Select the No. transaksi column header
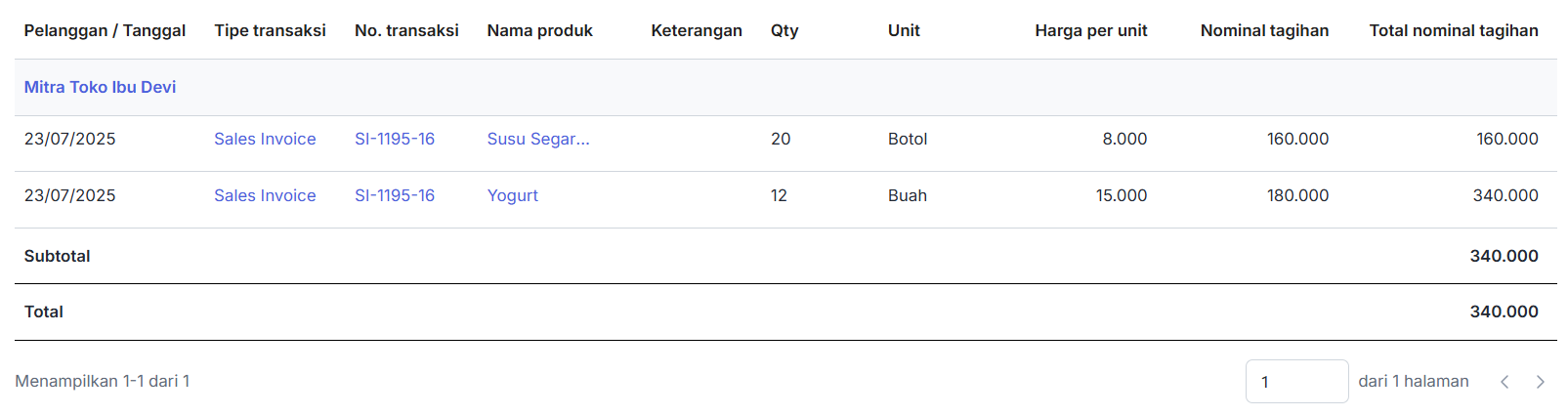 406,30
